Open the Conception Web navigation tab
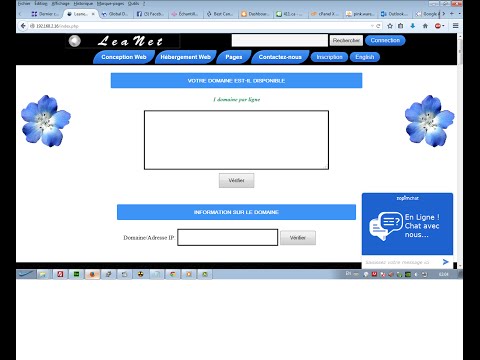The height and width of the screenshot is (360, 480). [124, 57]
